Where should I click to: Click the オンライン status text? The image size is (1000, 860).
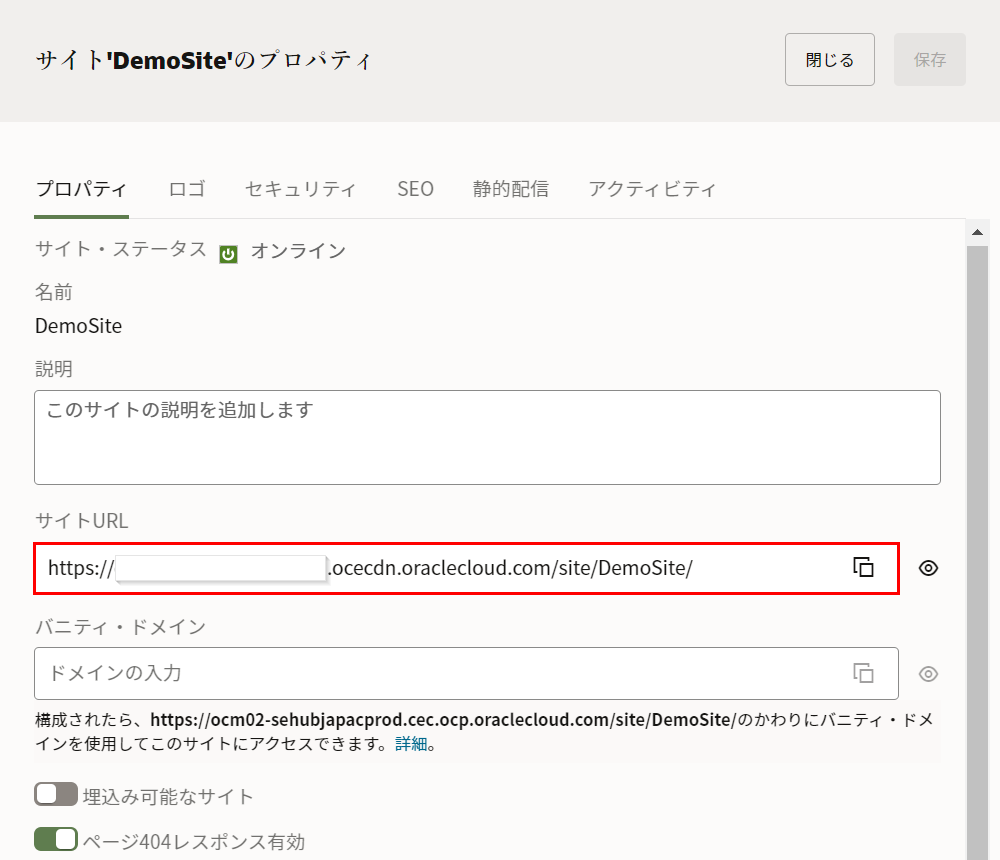click(x=298, y=251)
